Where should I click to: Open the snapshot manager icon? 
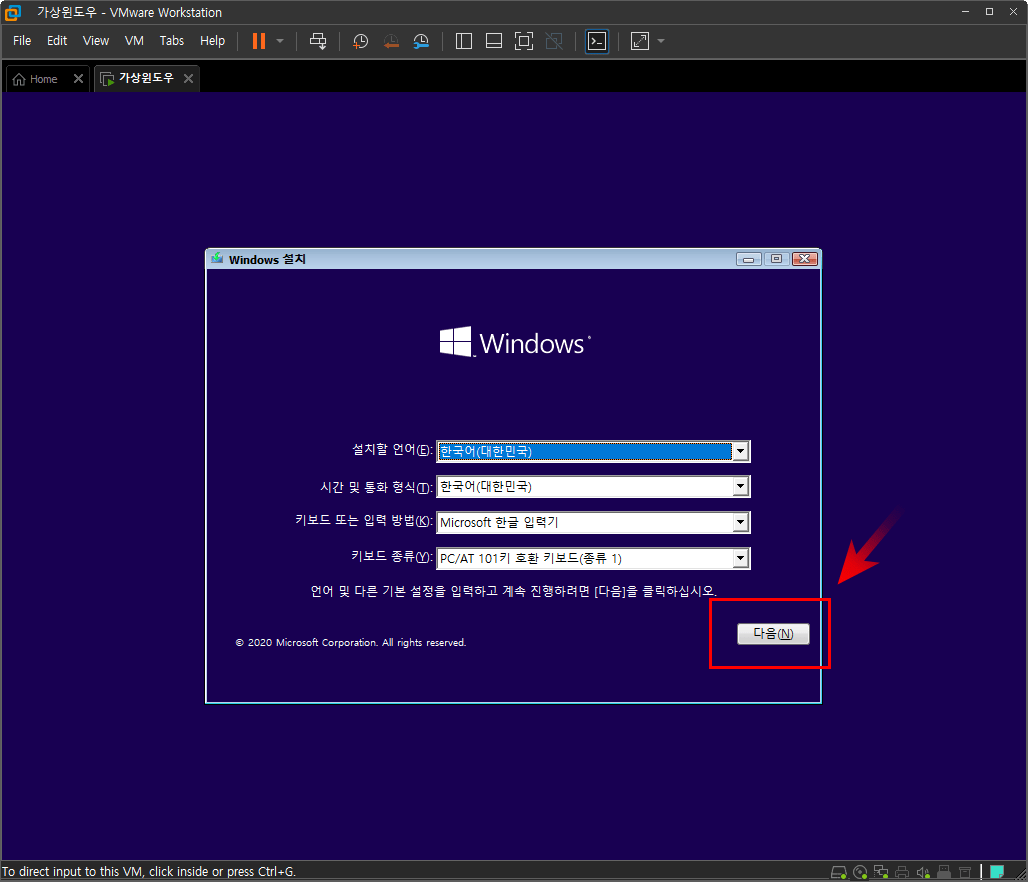click(x=421, y=41)
